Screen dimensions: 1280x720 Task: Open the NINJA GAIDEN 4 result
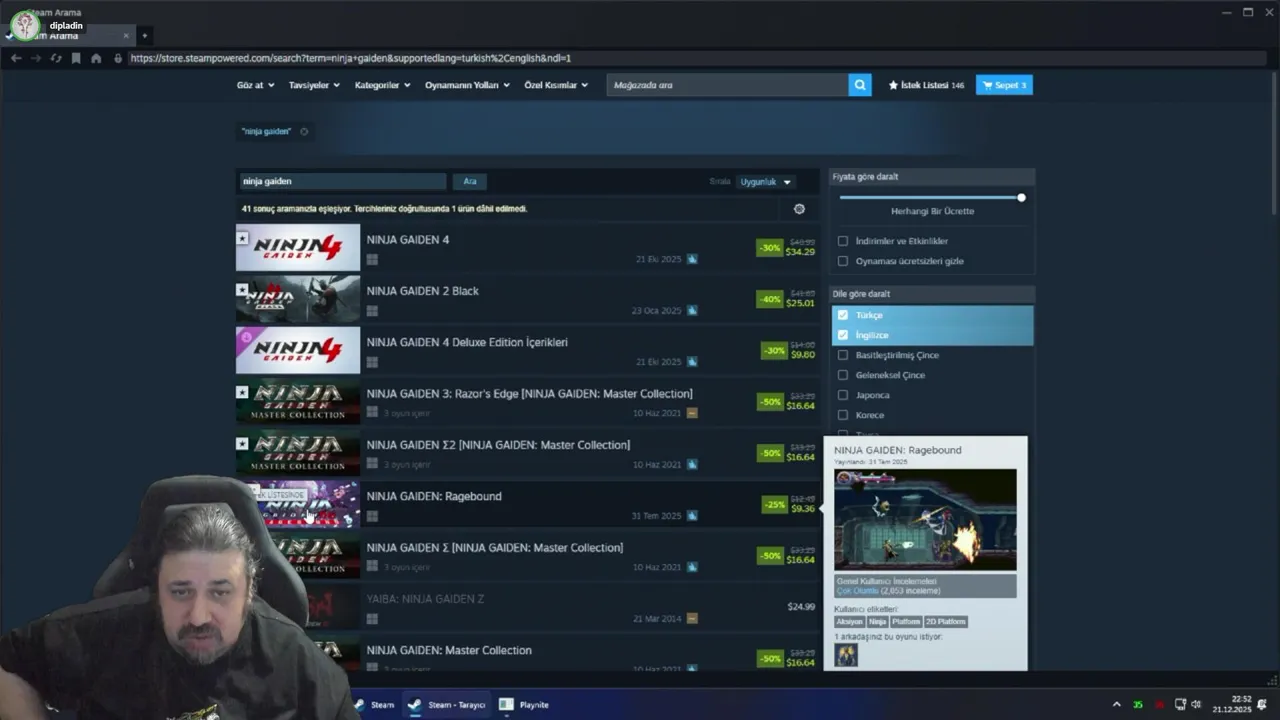point(527,247)
